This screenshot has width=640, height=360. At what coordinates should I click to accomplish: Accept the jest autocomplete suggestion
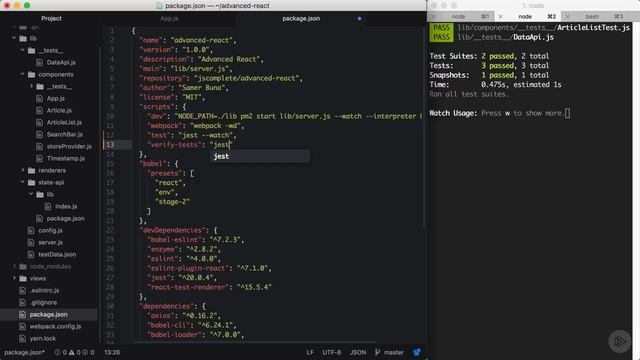[260, 156]
